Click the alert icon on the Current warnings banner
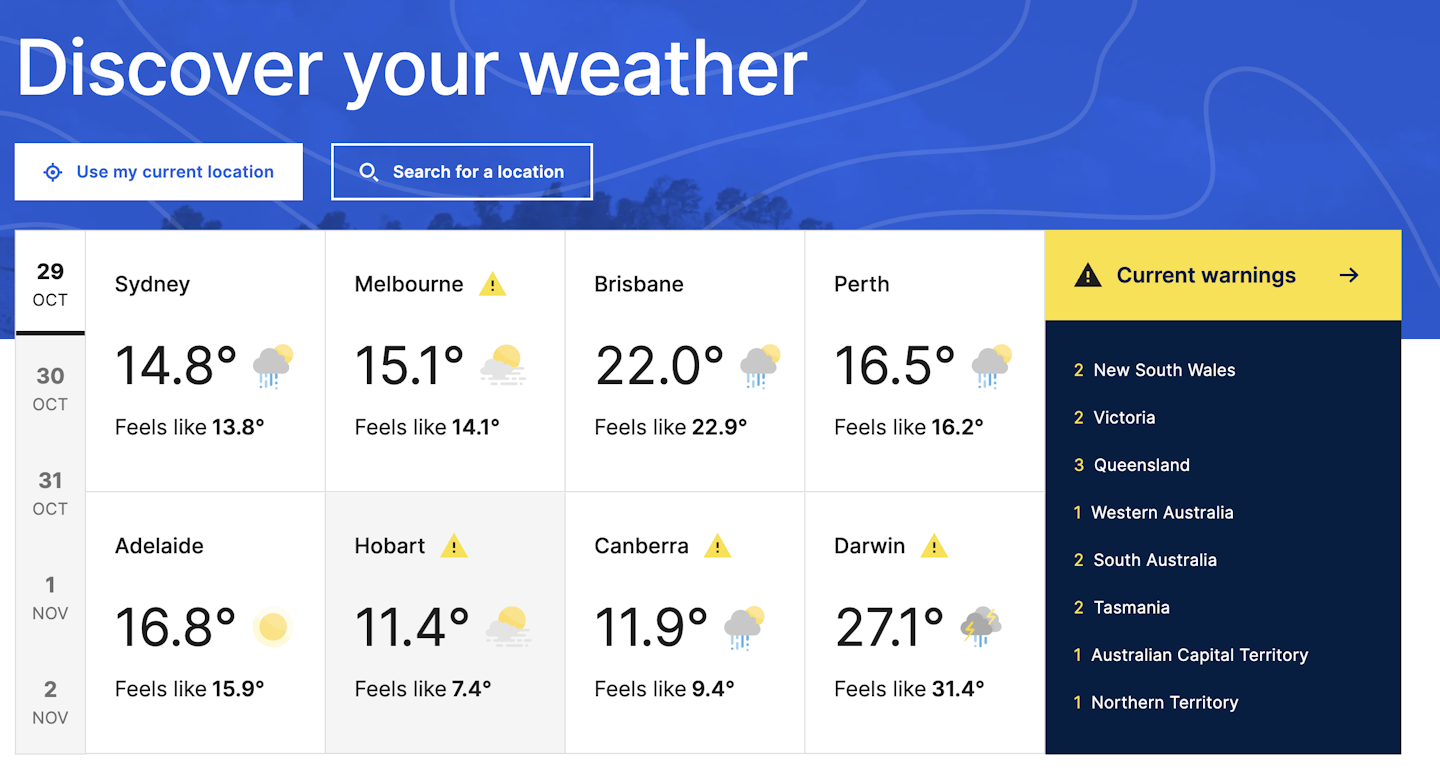Screen dimensions: 1440x776 [1089, 274]
